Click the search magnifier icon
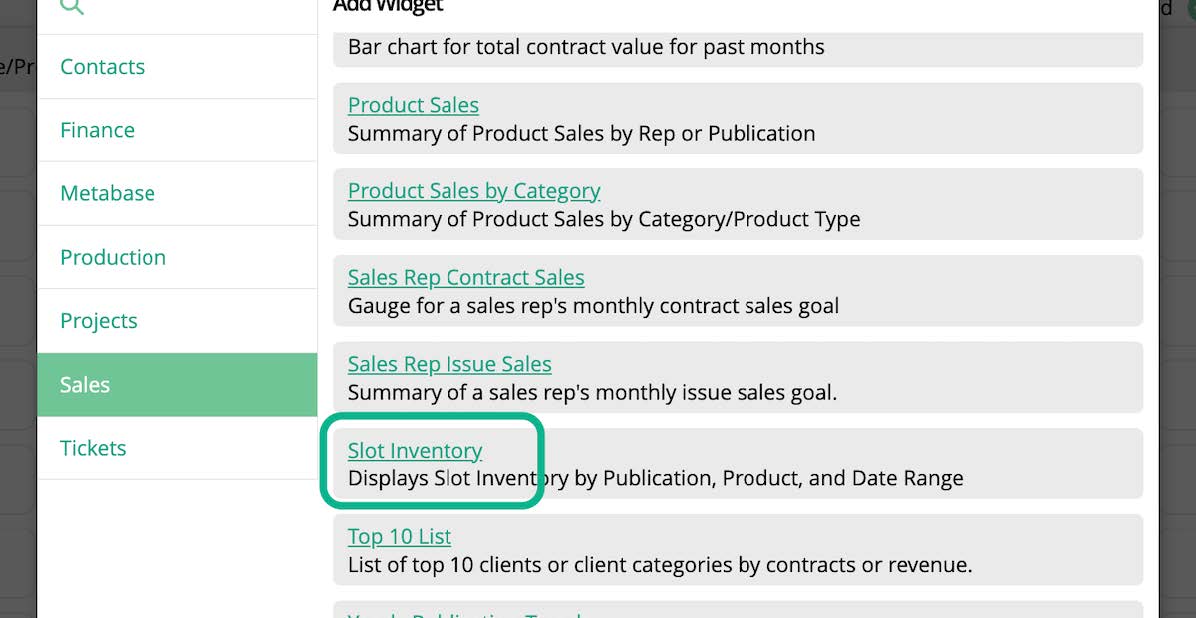Image resolution: width=1196 pixels, height=618 pixels. pyautogui.click(x=72, y=6)
